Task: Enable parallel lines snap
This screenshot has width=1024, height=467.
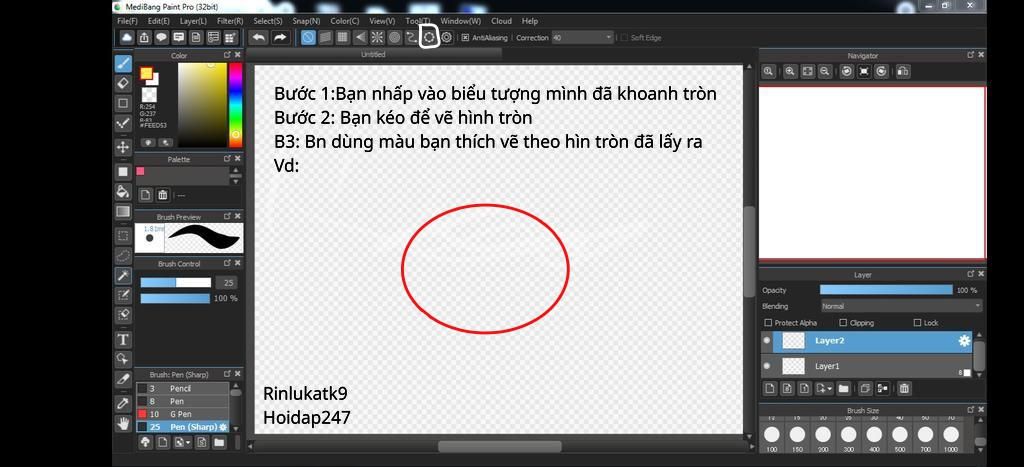Action: (325, 38)
